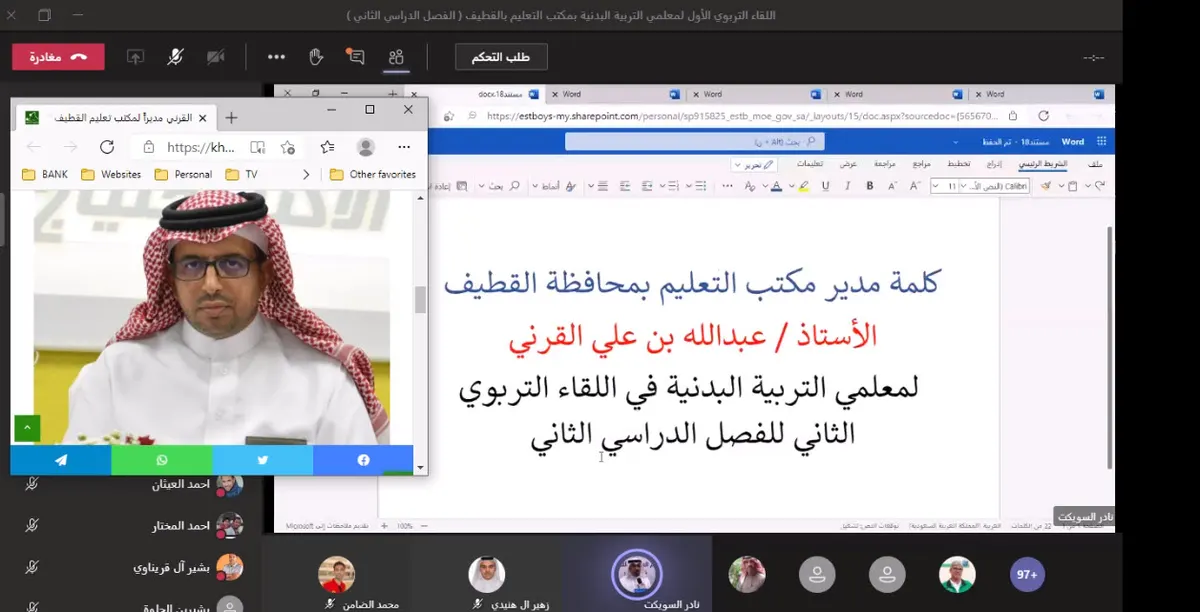Viewport: 1200px width, 612px height.
Task: Open the Other favorites folder
Action: point(372,174)
